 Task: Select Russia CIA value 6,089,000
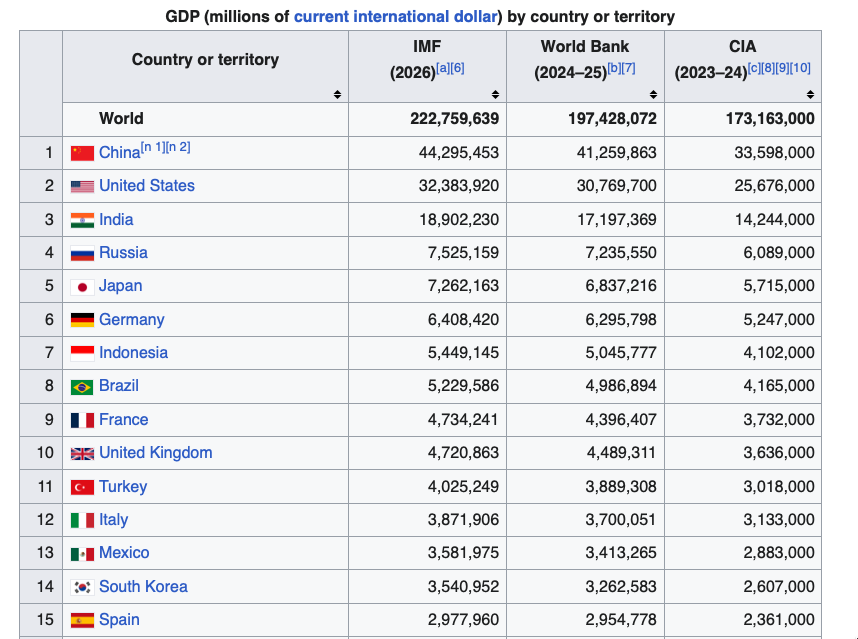coord(779,252)
